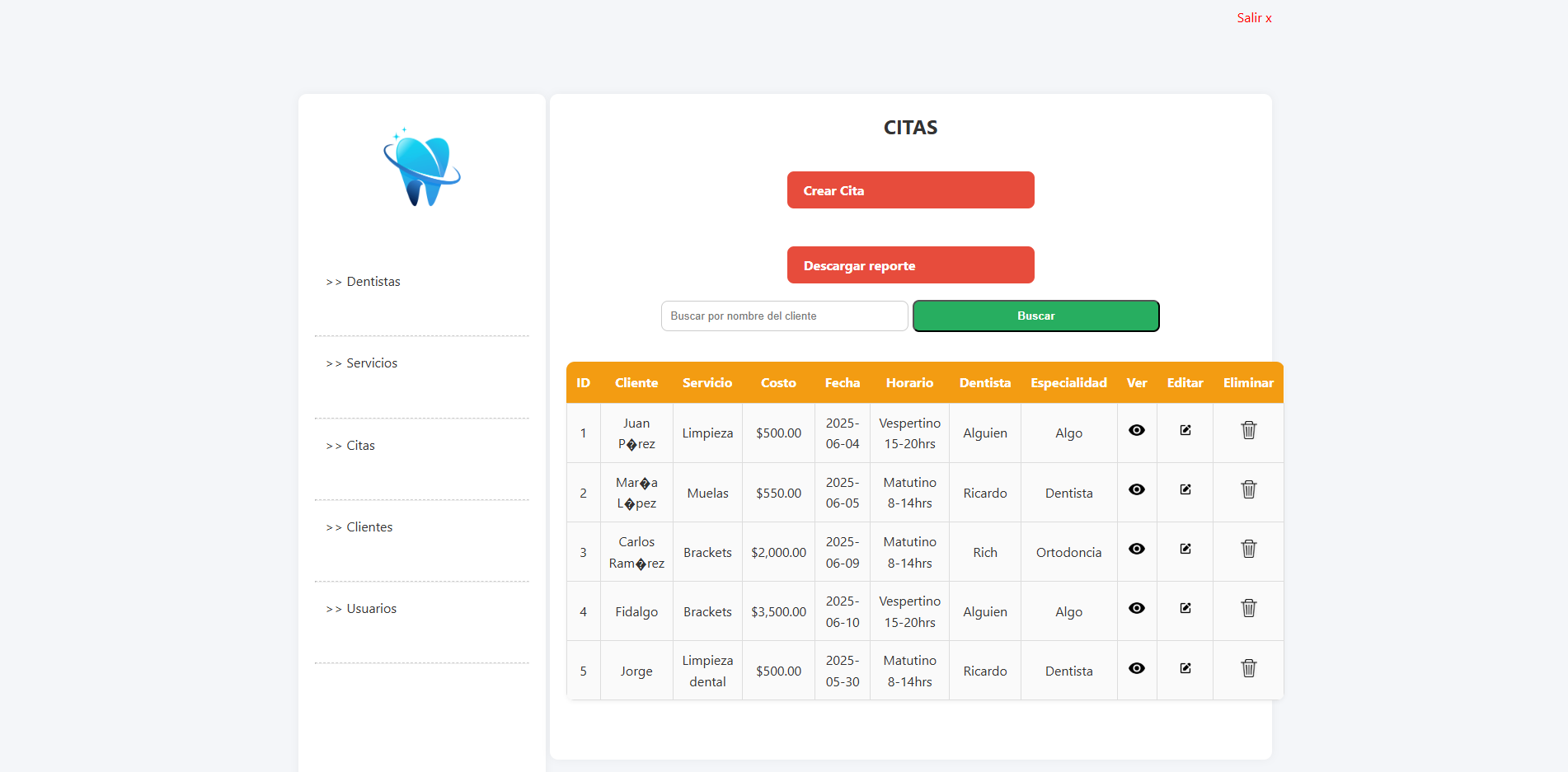This screenshot has height=772, width=1568.
Task: Open the Usuarios menu item
Action: 371,609
